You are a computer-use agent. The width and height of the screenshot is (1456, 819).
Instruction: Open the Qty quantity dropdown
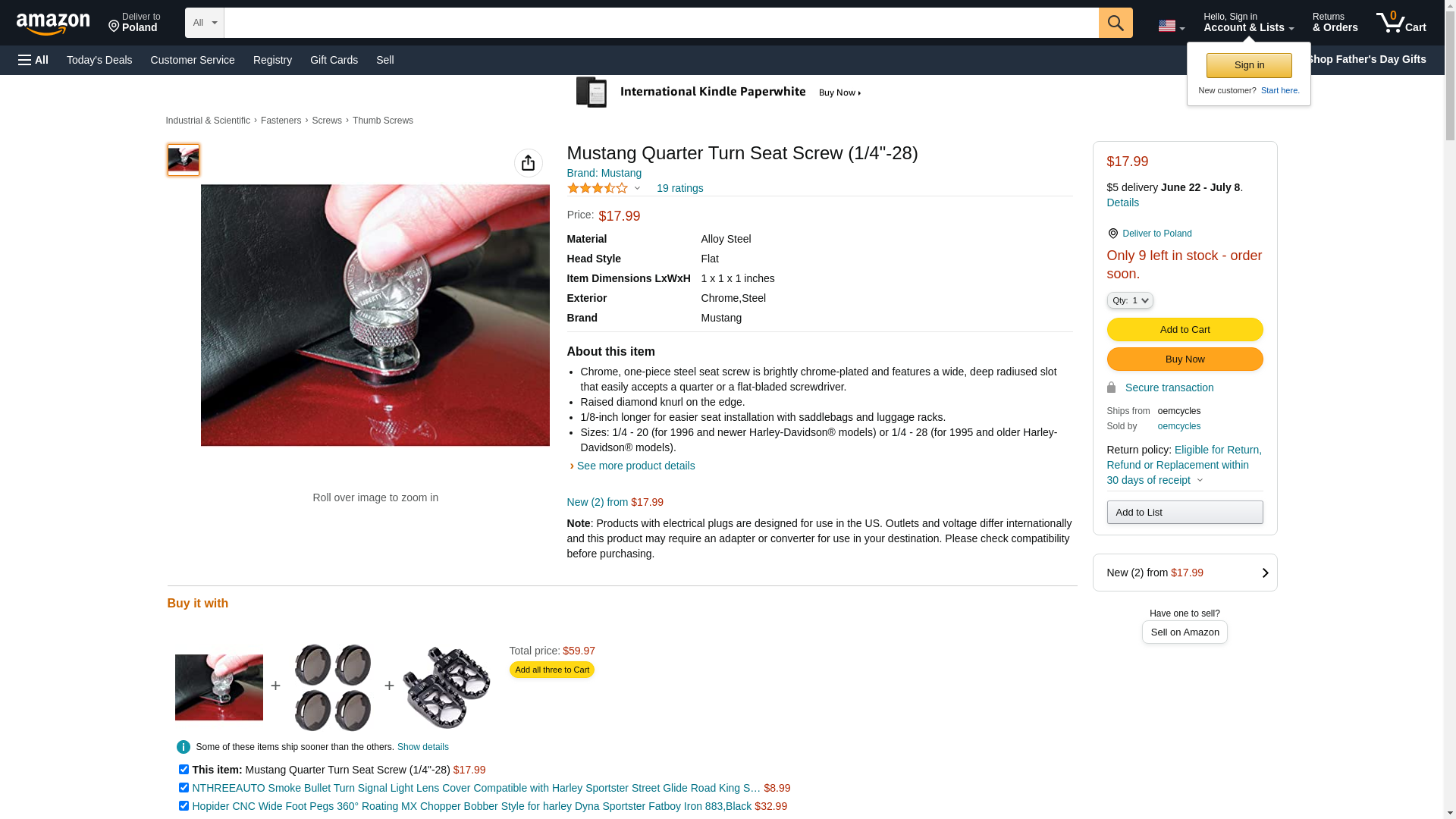tap(1130, 300)
